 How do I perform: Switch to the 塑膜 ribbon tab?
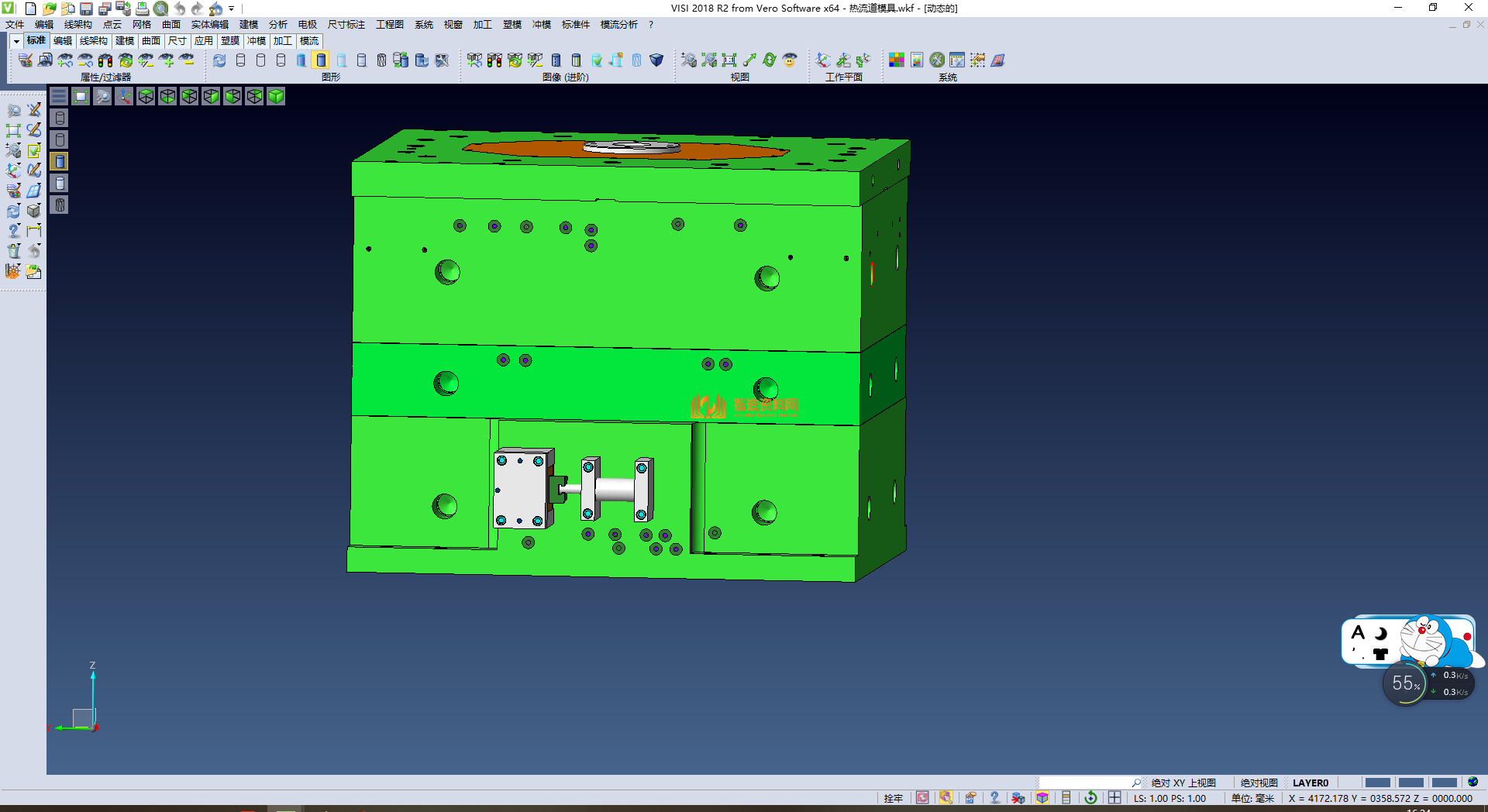pos(230,41)
